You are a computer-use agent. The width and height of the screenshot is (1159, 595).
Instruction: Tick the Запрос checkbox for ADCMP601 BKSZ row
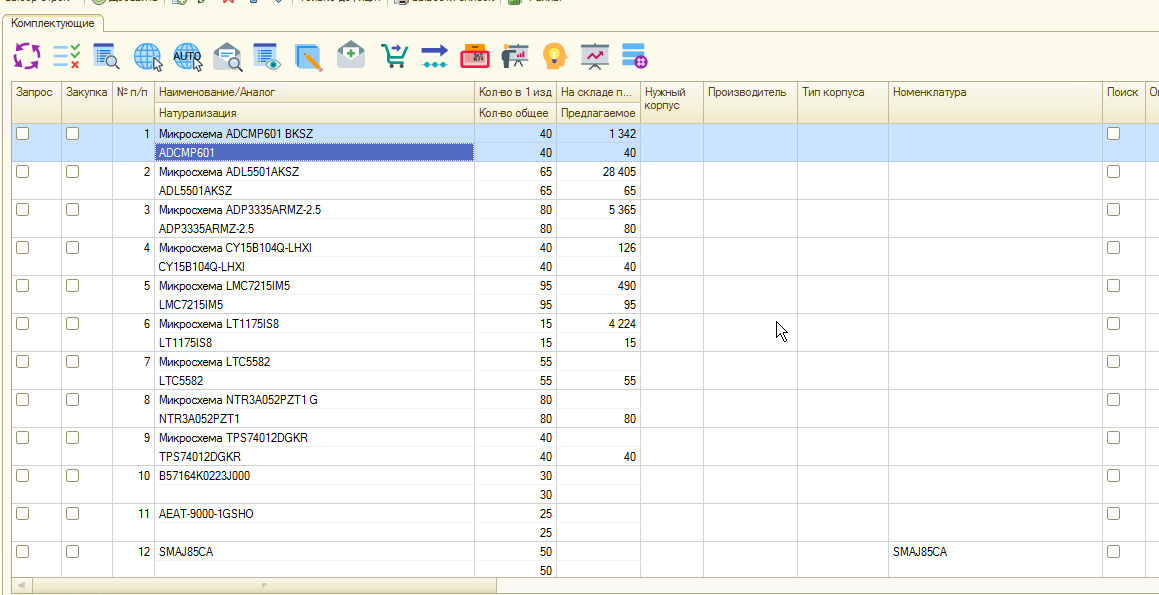click(x=23, y=134)
